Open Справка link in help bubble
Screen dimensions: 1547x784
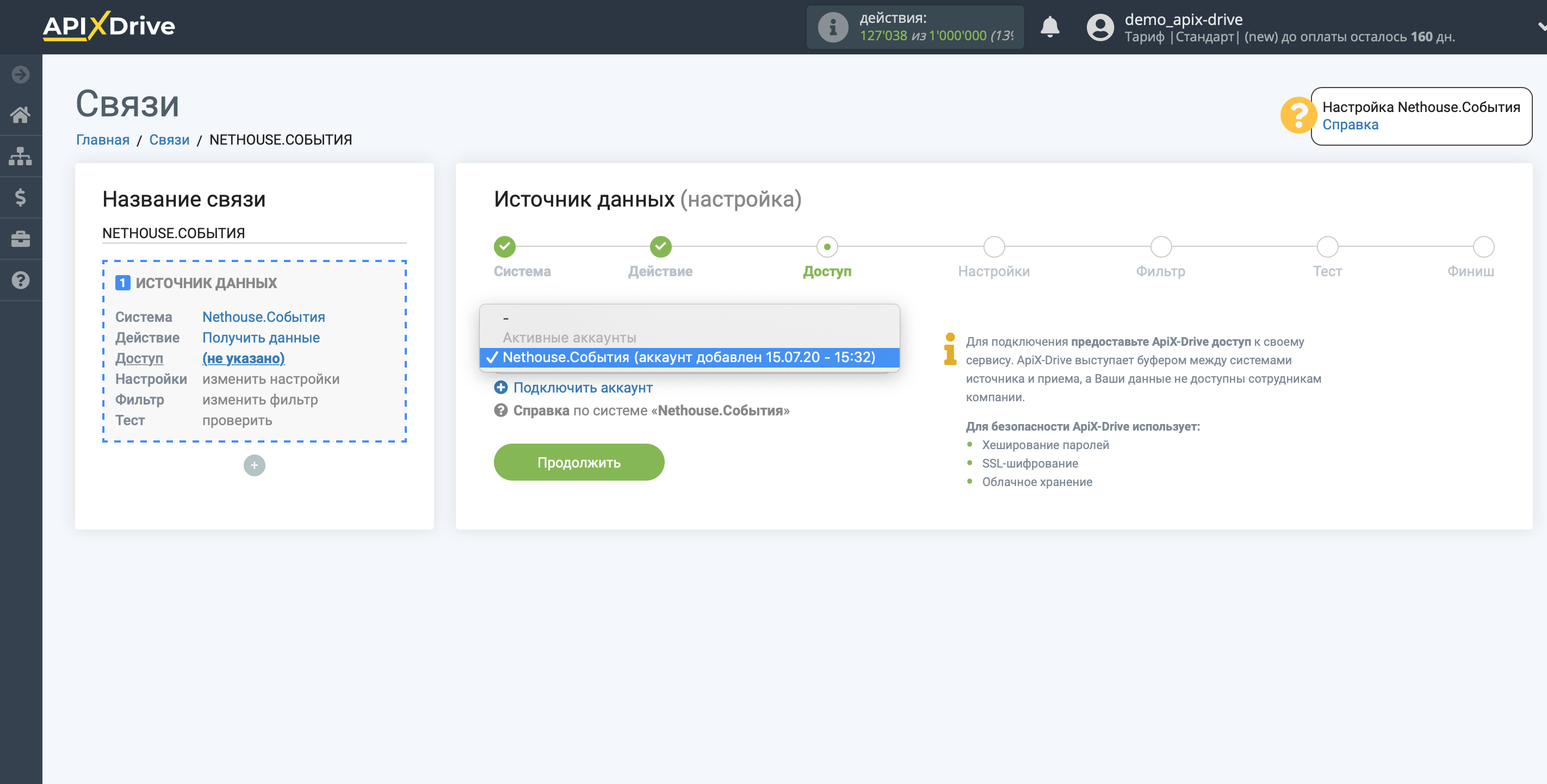(x=1350, y=125)
